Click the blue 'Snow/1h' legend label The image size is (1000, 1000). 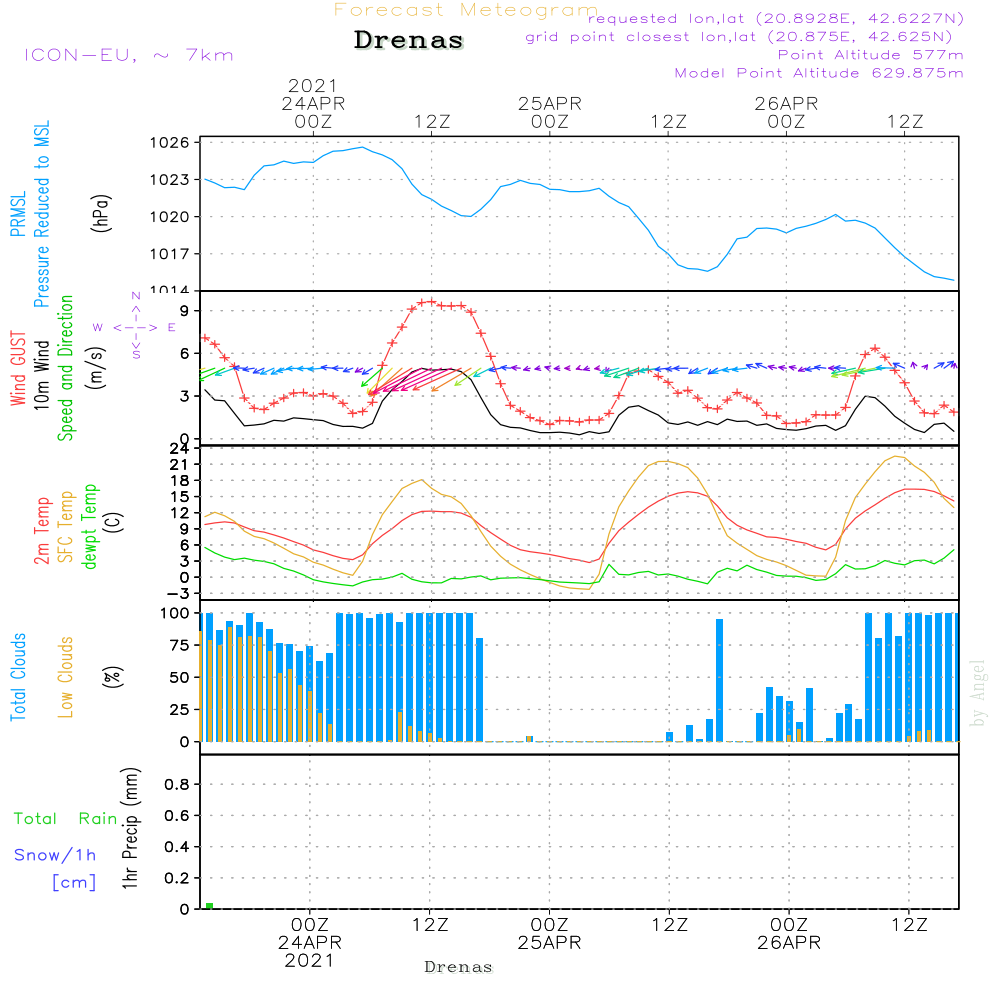pyautogui.click(x=55, y=855)
